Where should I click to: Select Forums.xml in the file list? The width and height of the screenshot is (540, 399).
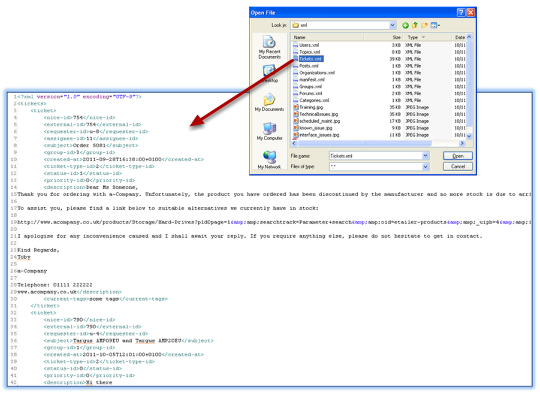(311, 93)
